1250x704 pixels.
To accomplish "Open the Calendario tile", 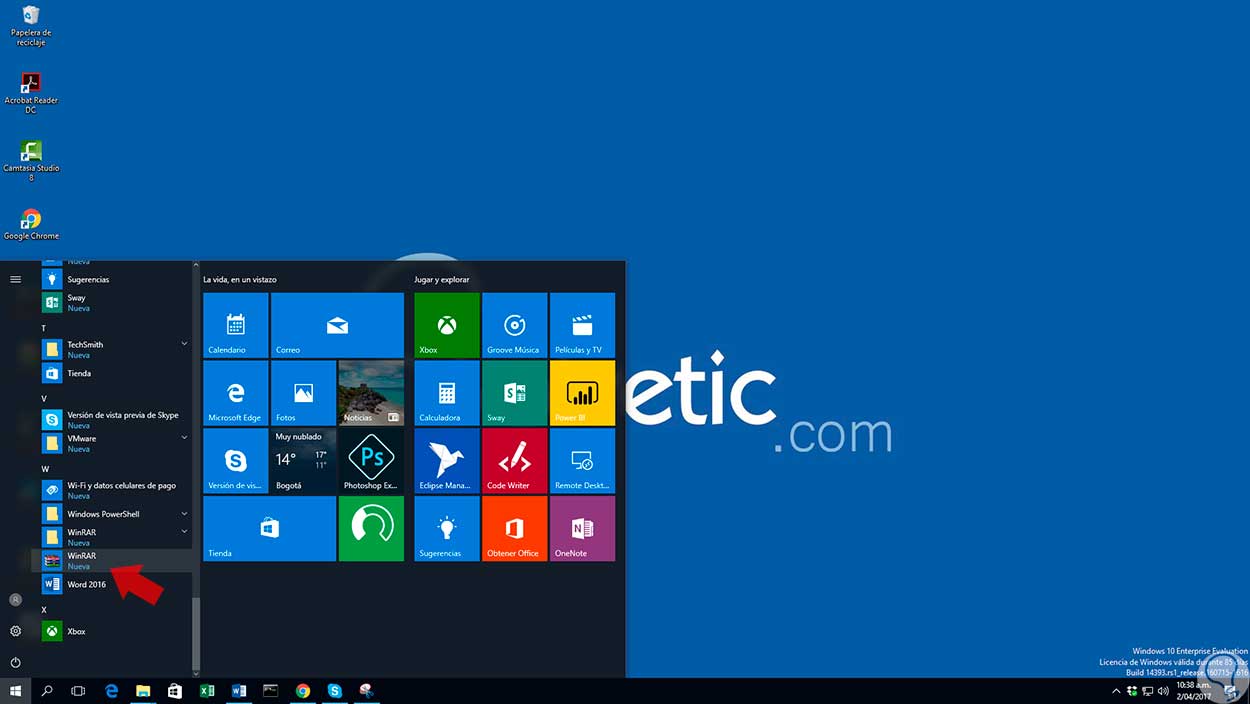I will 235,325.
